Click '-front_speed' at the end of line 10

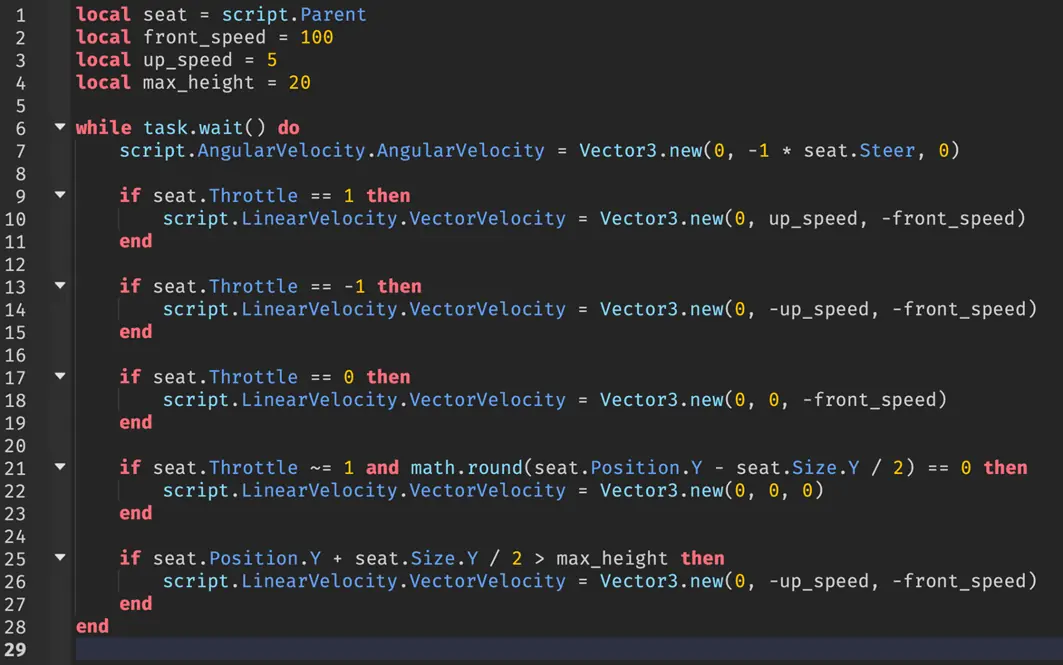point(948,219)
